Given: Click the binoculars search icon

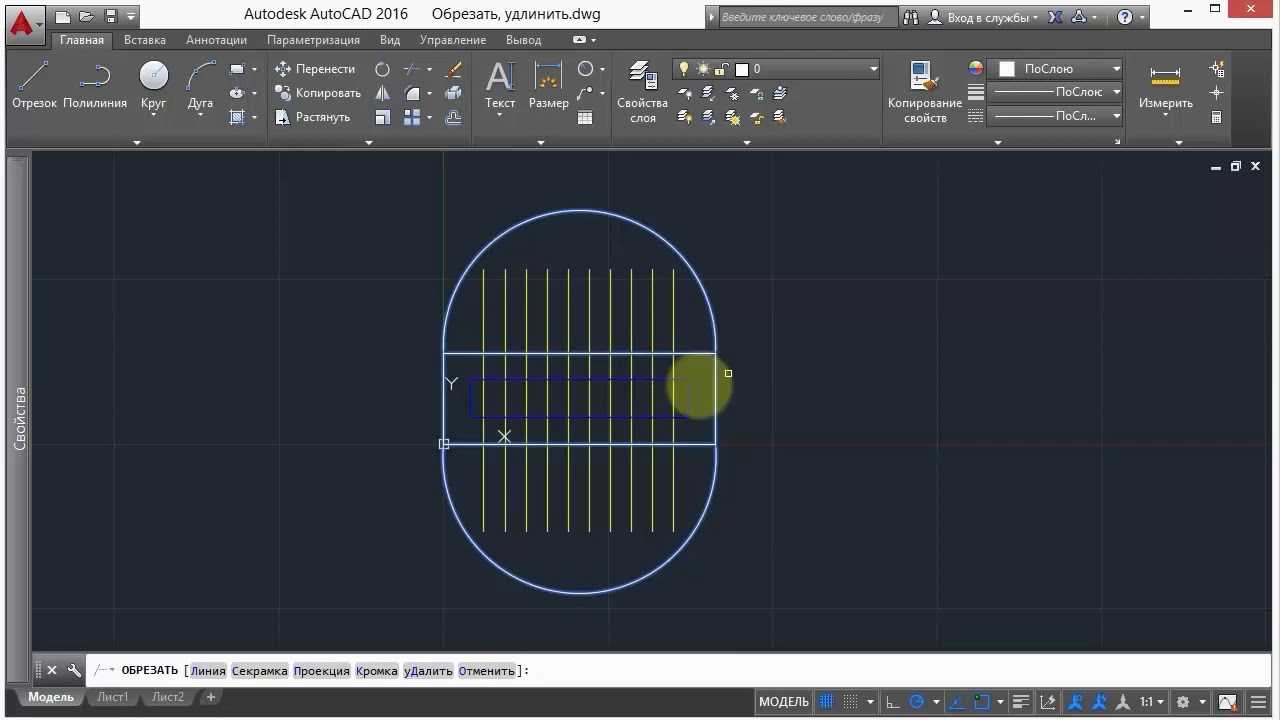Looking at the screenshot, I should [911, 17].
